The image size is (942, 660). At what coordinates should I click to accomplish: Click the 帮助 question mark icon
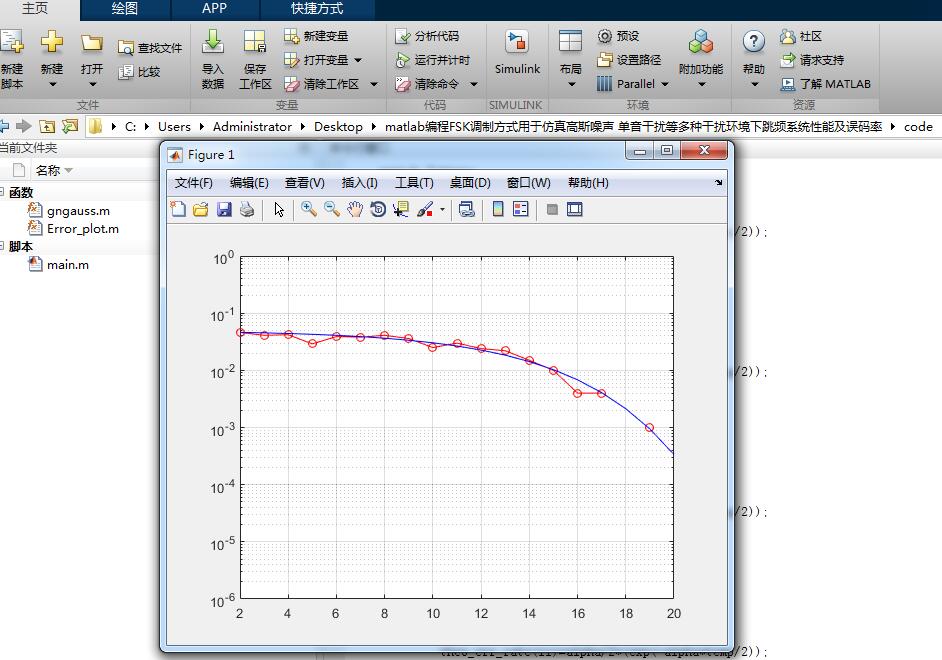tap(753, 42)
